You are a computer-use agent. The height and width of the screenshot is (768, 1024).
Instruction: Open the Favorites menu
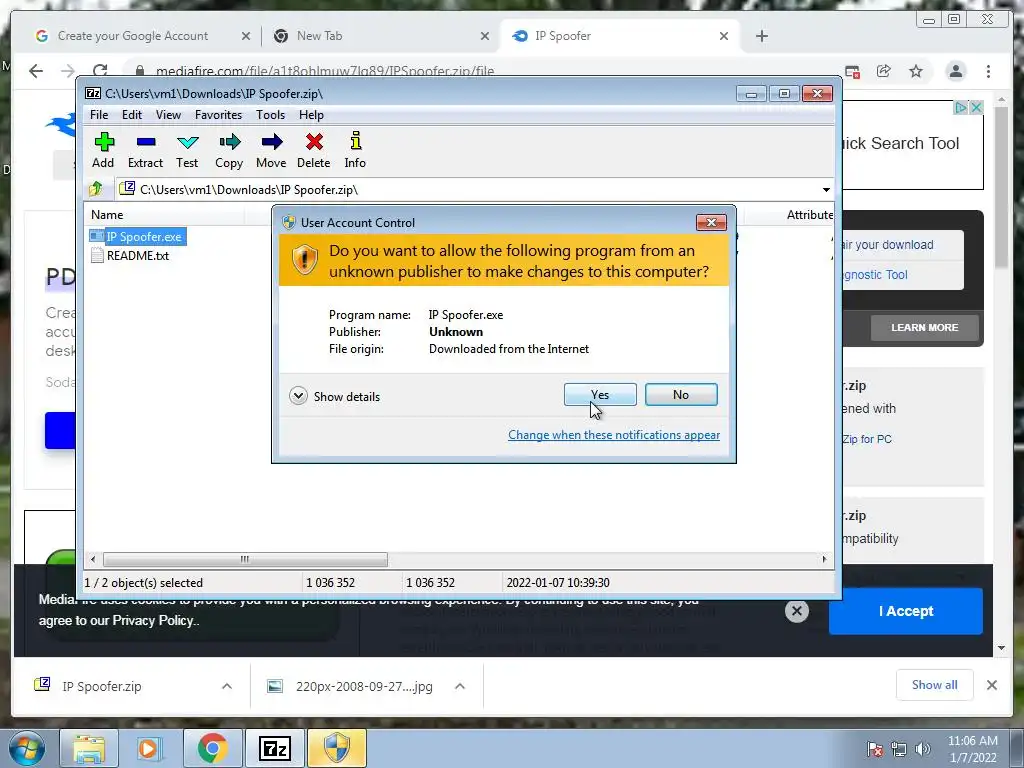coord(218,115)
